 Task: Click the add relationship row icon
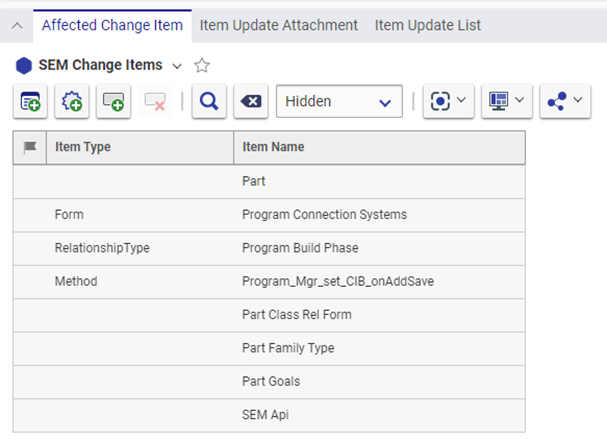[x=114, y=101]
